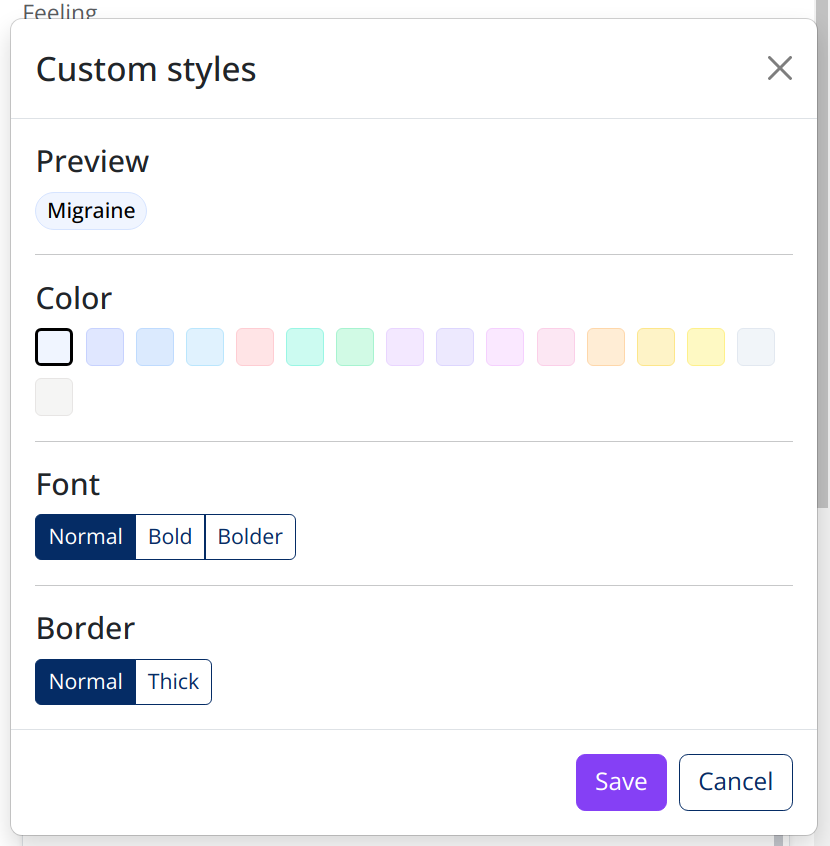This screenshot has height=846, width=830.
Task: Click the currently selected black-outlined swatch
Action: pos(54,347)
